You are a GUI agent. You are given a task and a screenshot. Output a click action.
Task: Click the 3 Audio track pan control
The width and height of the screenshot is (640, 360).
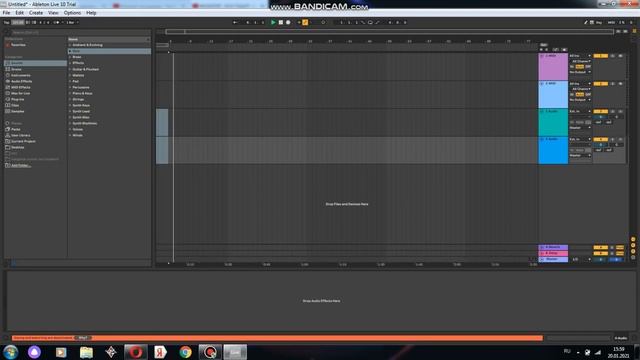[x=617, y=117]
